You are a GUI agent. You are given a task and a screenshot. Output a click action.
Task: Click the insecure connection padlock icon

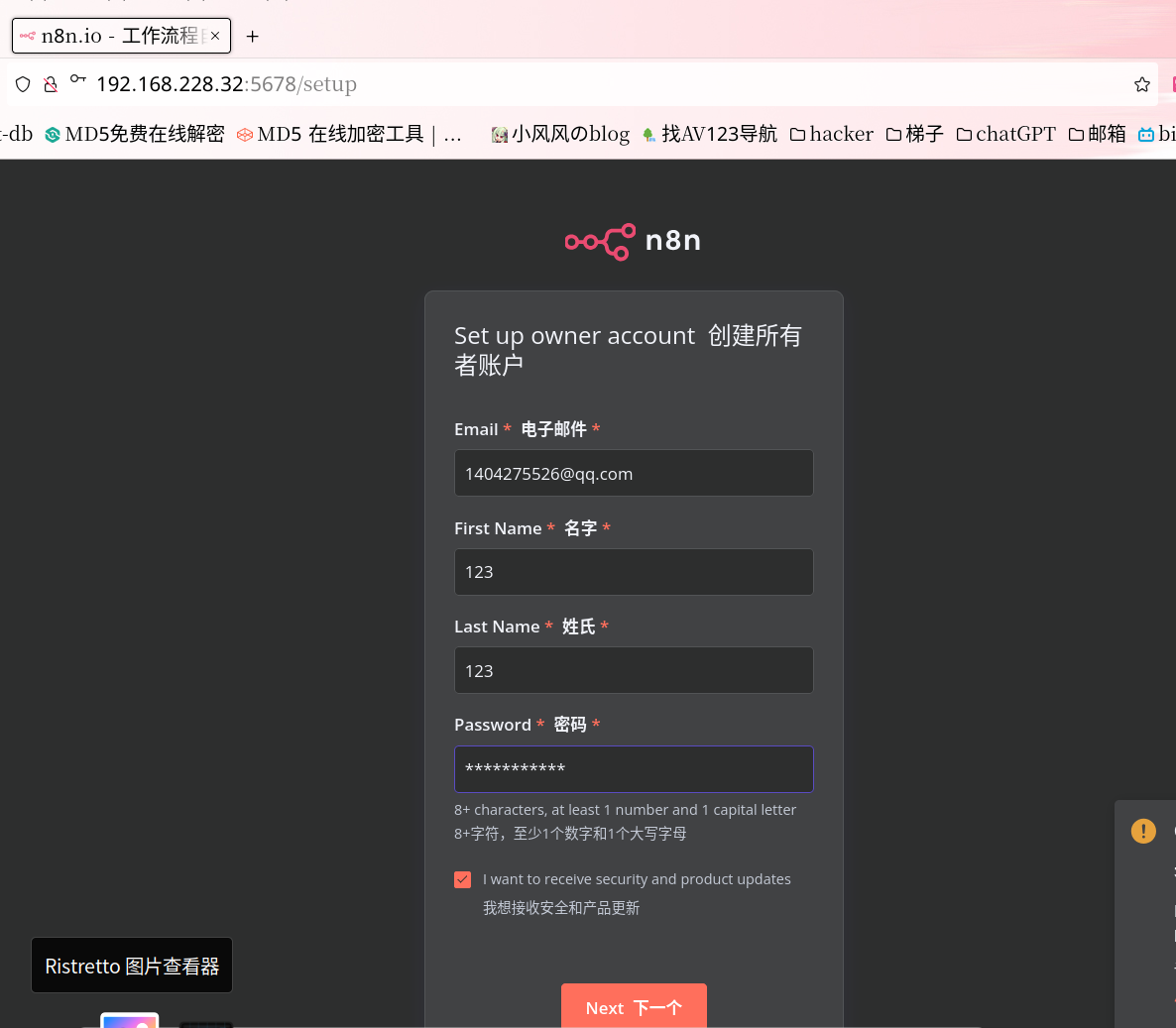tap(51, 84)
